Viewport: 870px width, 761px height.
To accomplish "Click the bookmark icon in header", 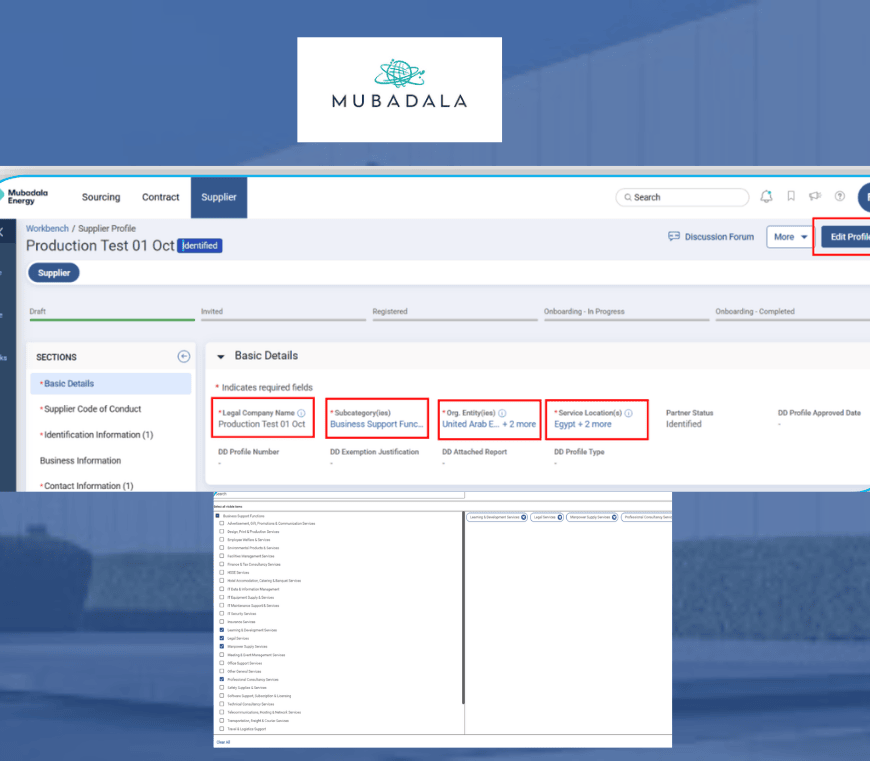I will (791, 196).
